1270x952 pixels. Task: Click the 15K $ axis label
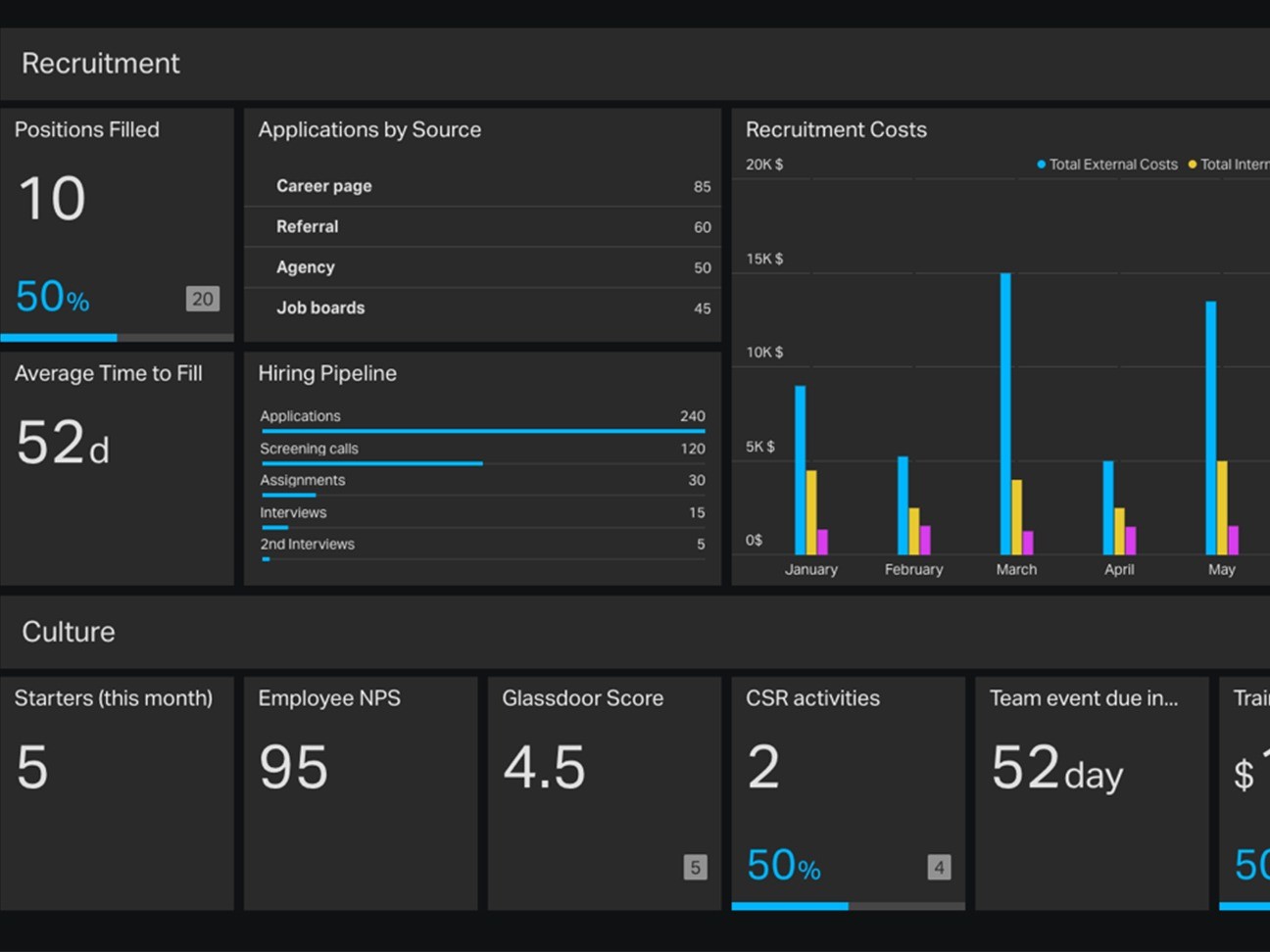(764, 259)
